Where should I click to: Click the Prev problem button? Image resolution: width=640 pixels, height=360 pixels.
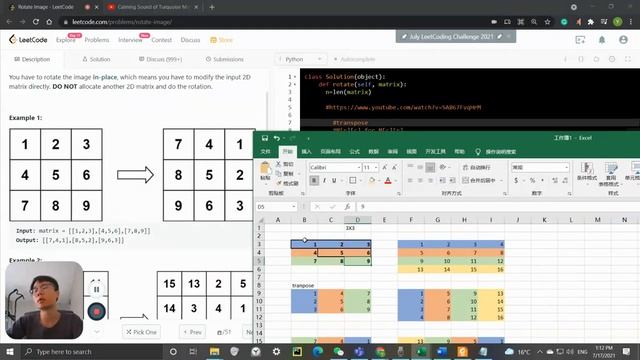(x=192, y=332)
